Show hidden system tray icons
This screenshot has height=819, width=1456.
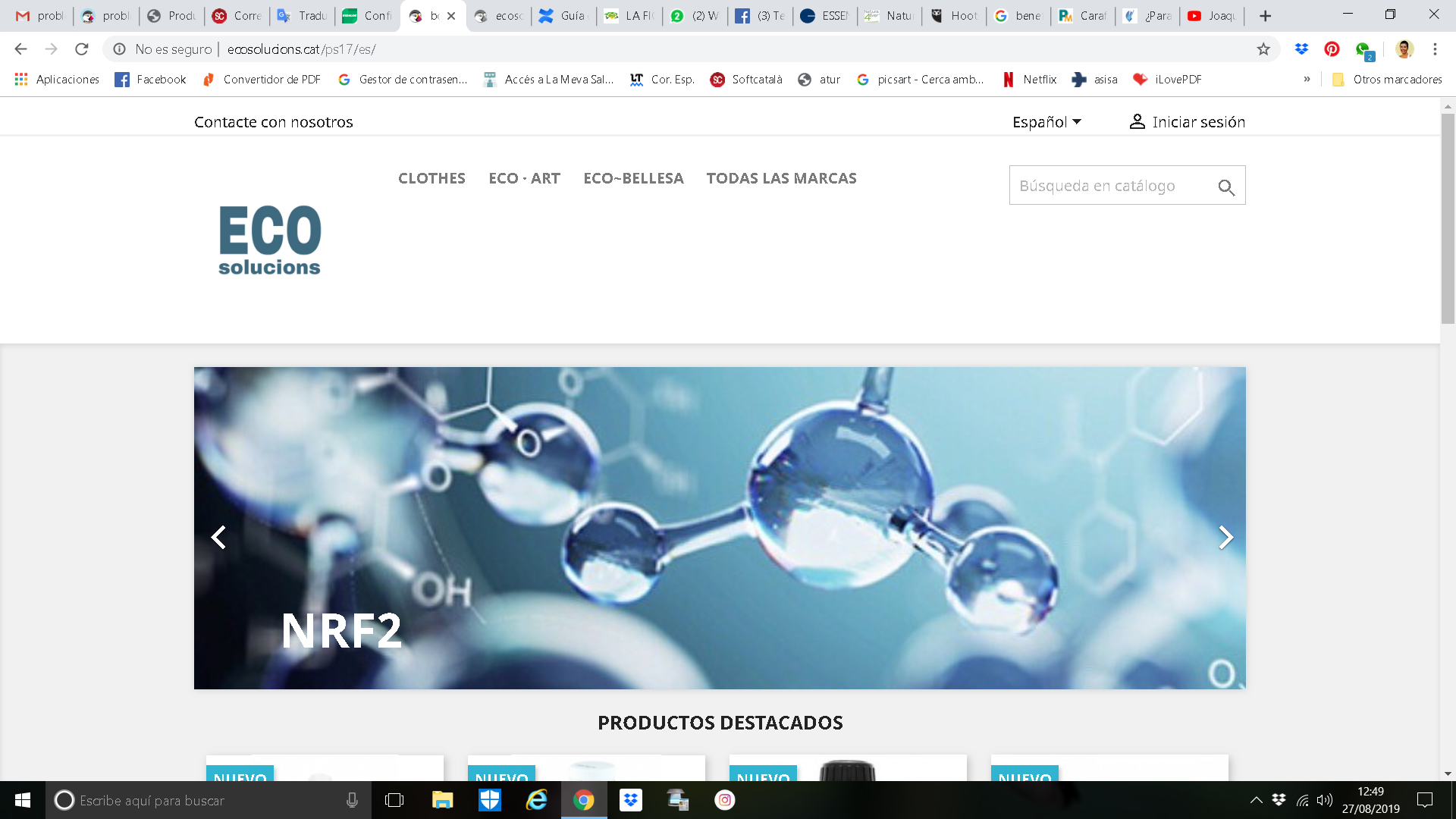(x=1256, y=800)
